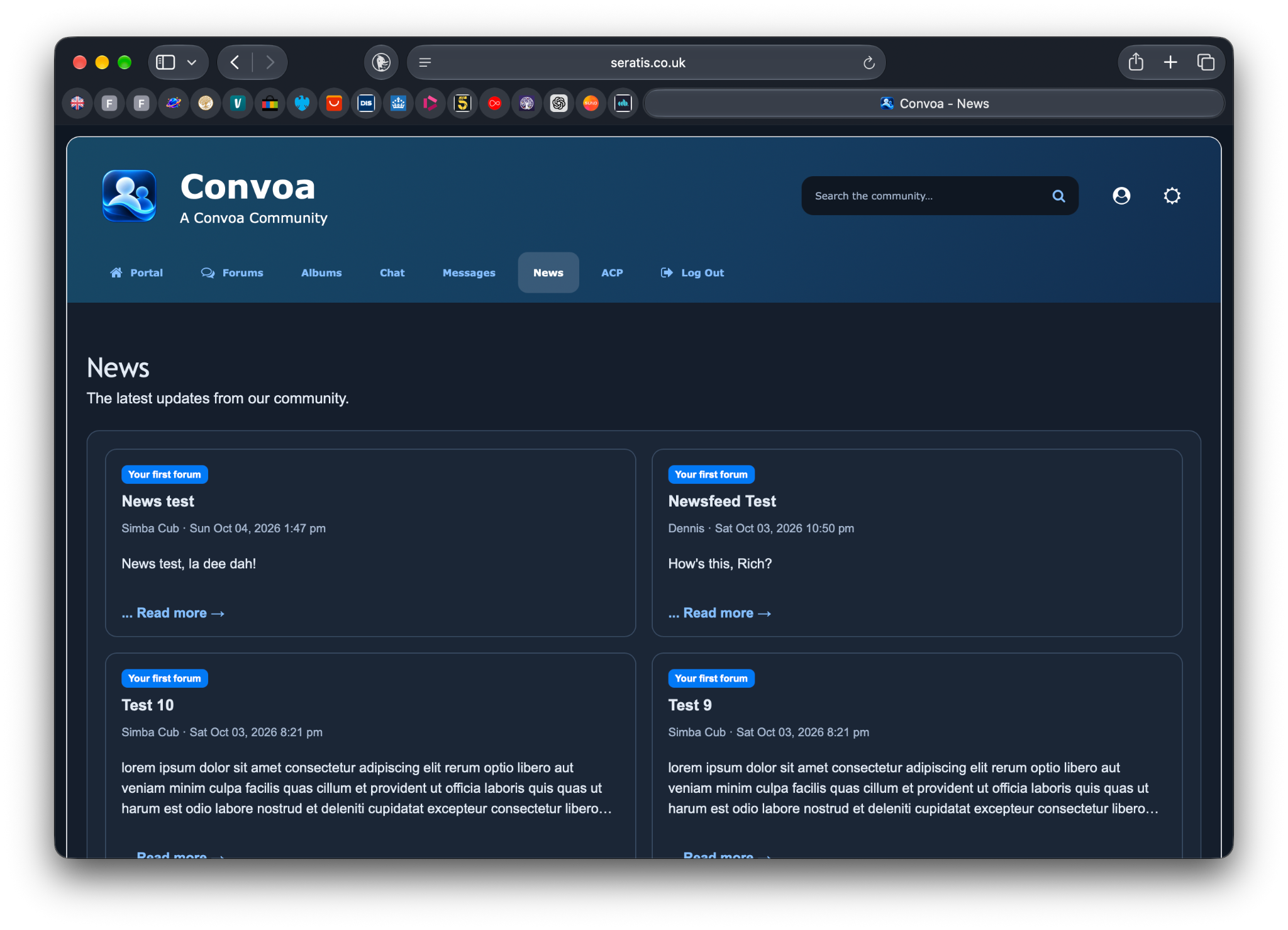
Task: Open the Forums nav item
Action: click(x=232, y=272)
